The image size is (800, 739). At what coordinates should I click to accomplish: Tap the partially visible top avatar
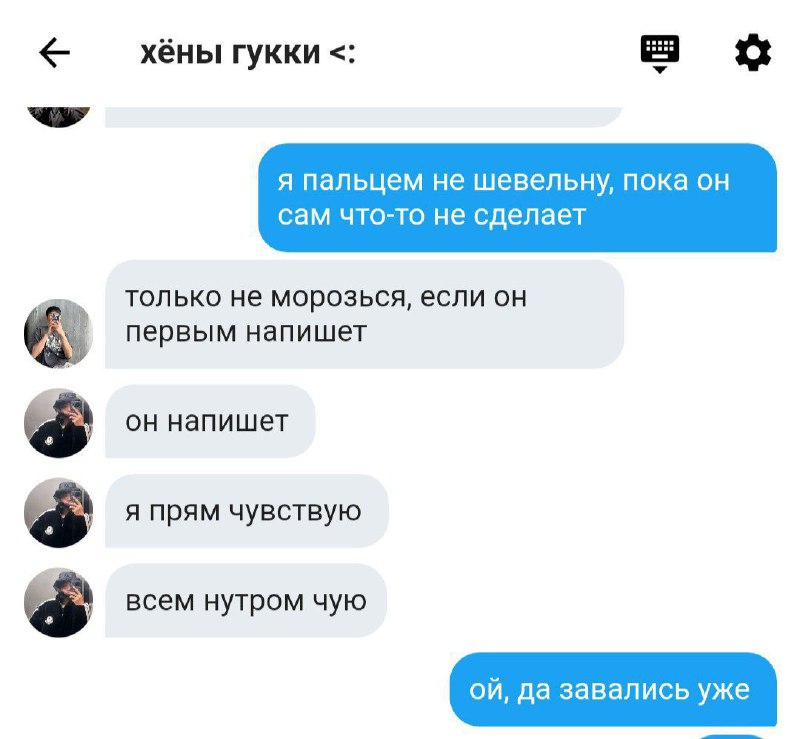point(58,117)
